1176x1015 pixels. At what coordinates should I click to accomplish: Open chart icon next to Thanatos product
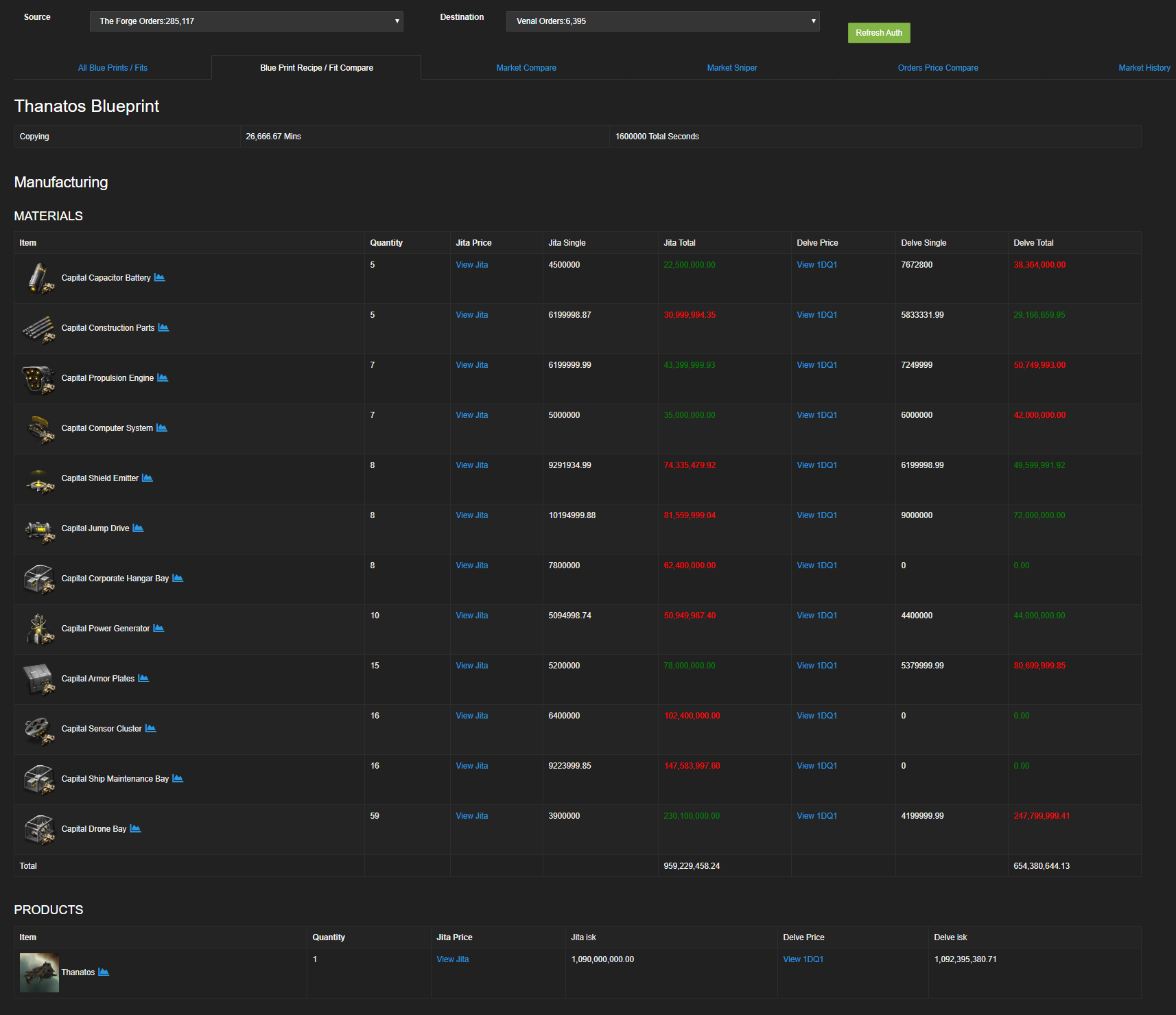point(104,972)
